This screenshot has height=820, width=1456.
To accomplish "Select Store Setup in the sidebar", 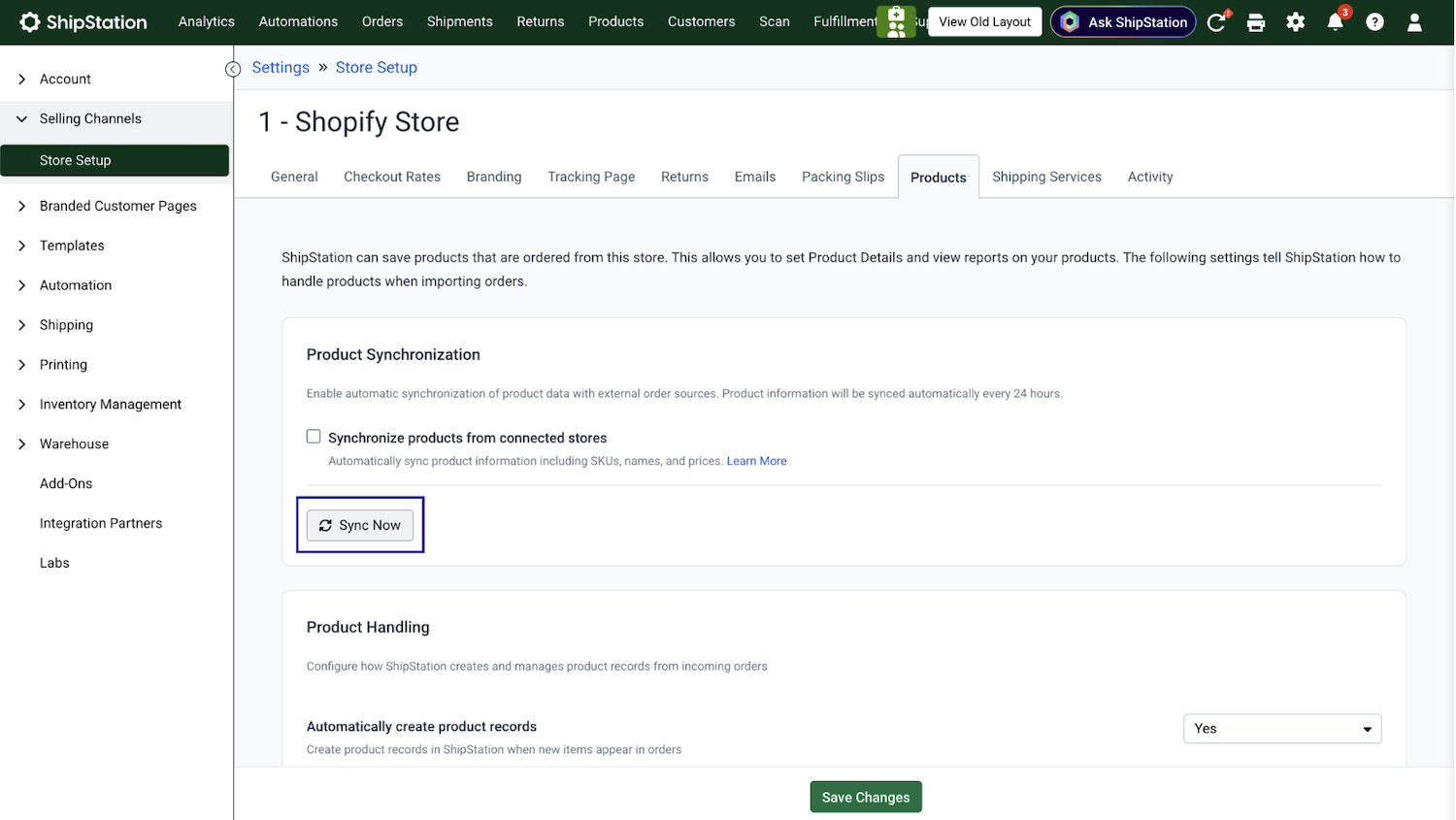I will (115, 160).
